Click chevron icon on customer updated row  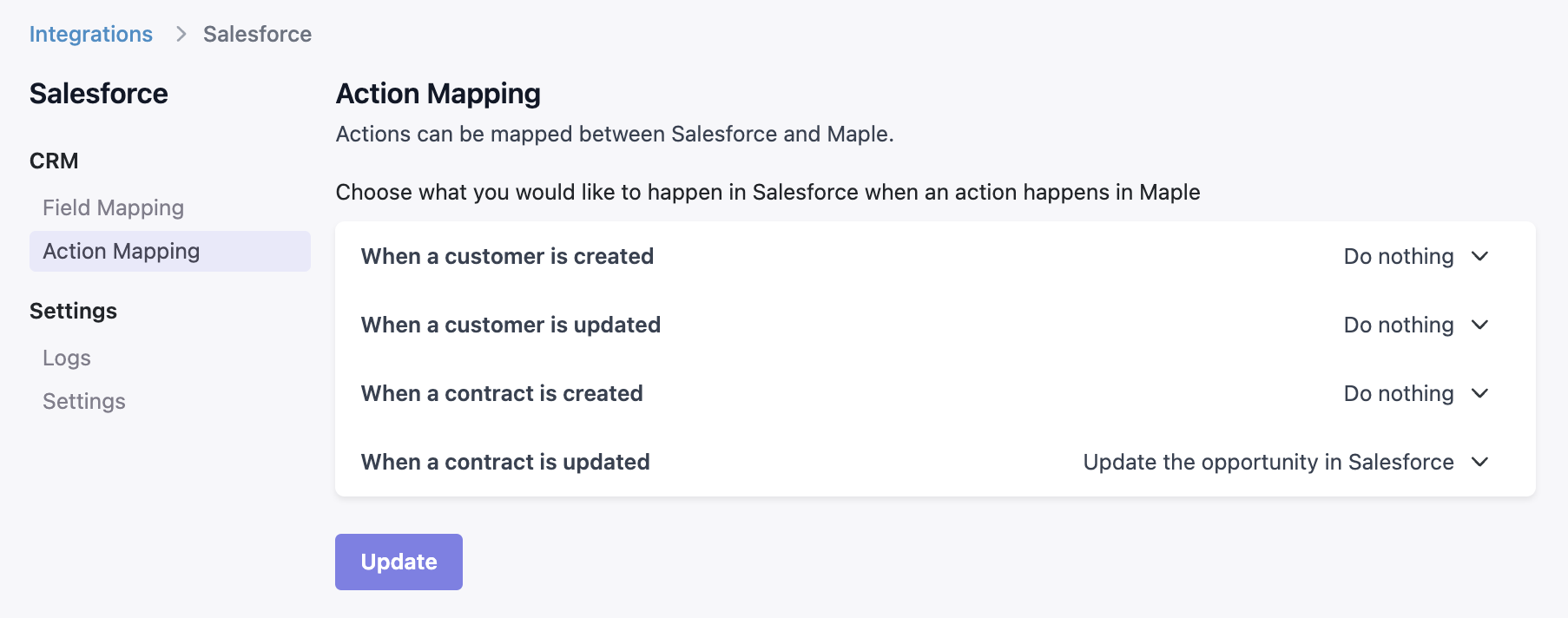click(x=1480, y=325)
